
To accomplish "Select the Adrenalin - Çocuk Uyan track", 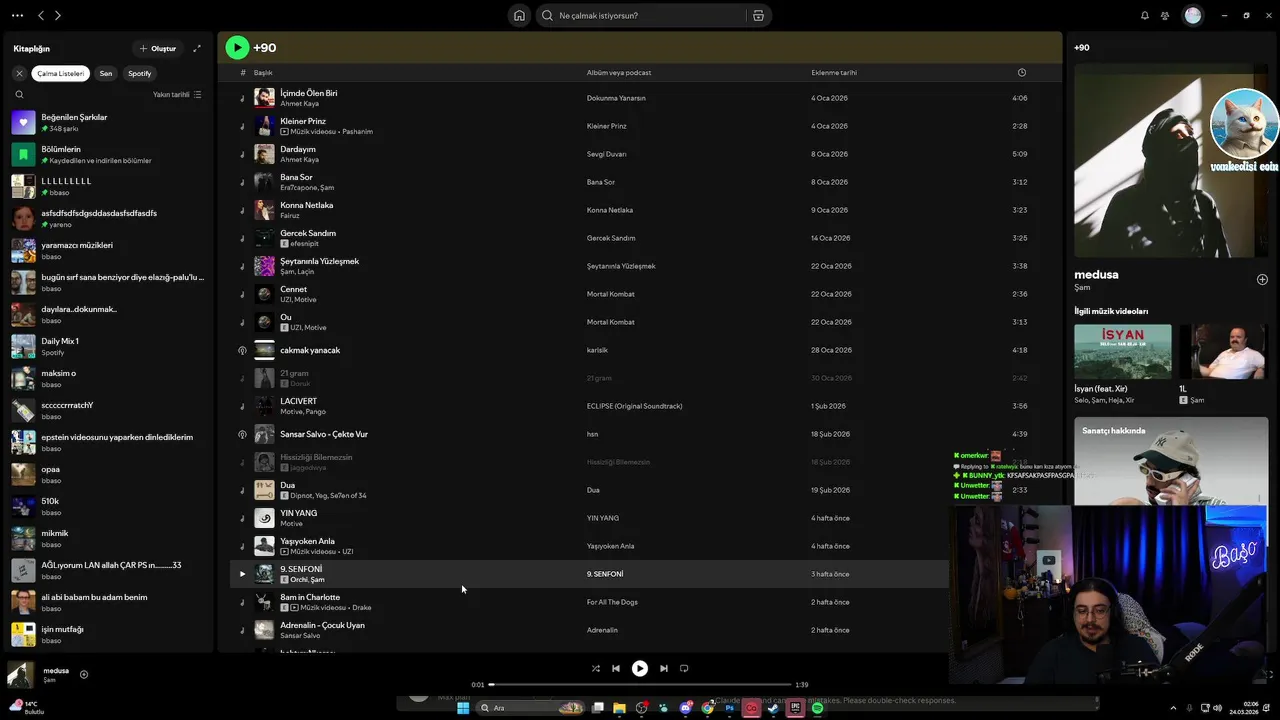I will coord(322,625).
